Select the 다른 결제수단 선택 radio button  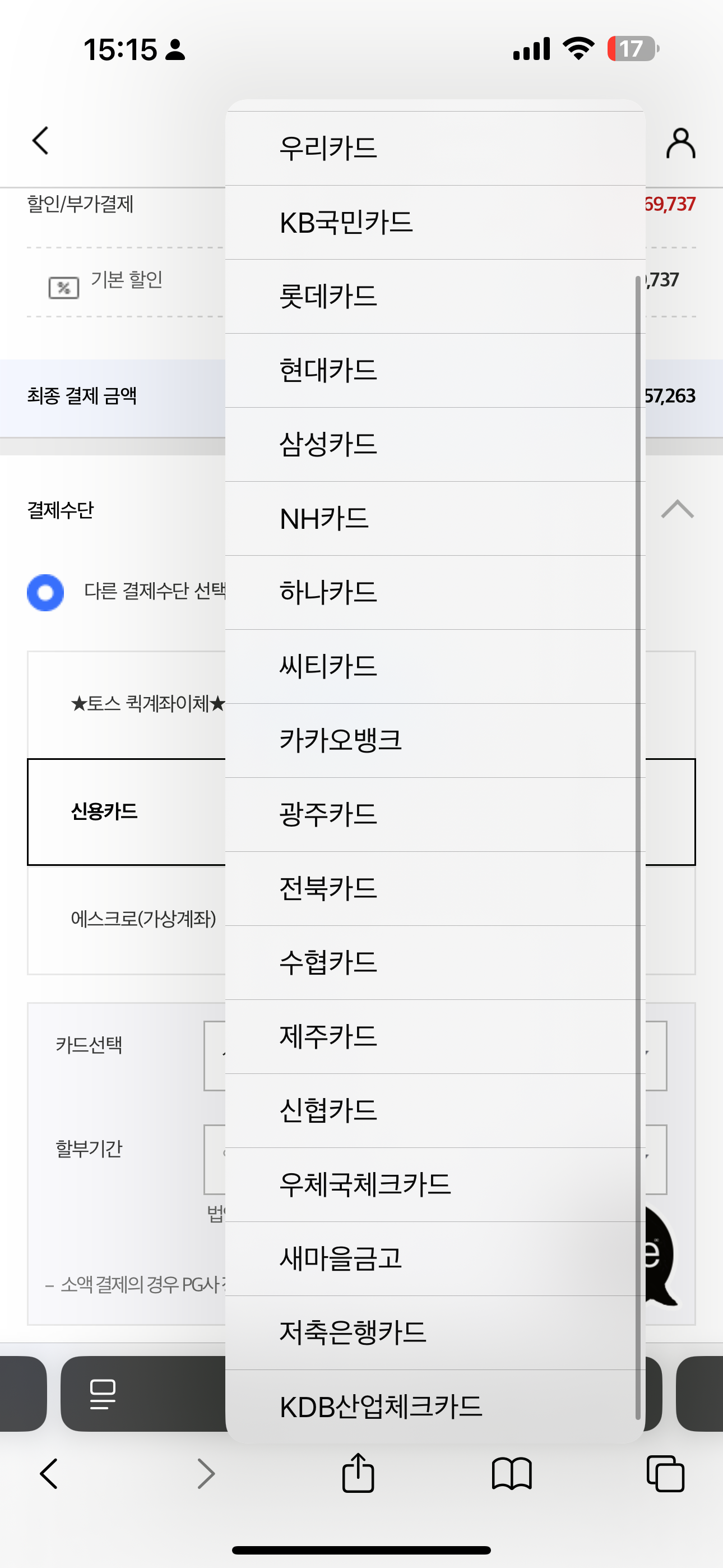[x=45, y=592]
